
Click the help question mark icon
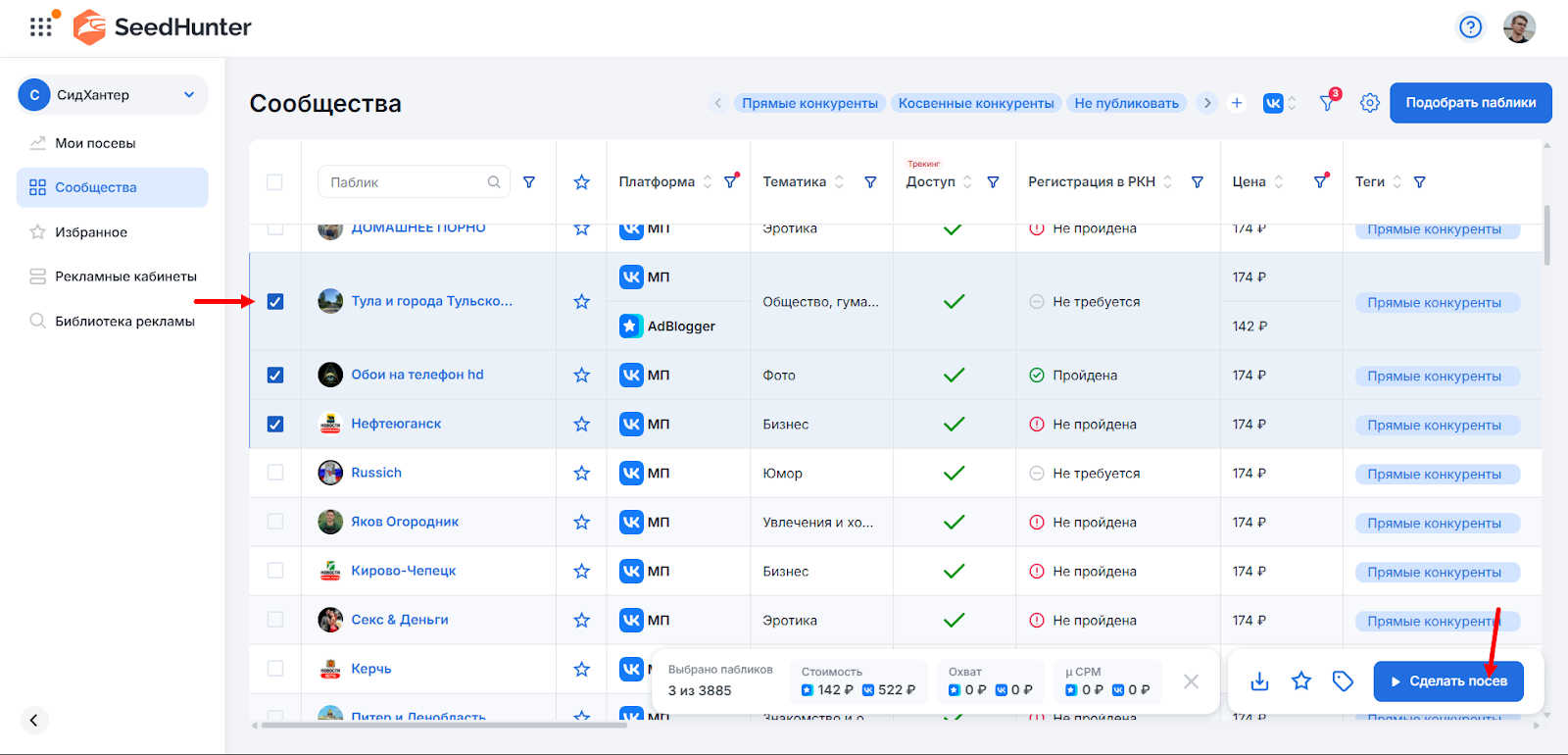coord(1470,26)
